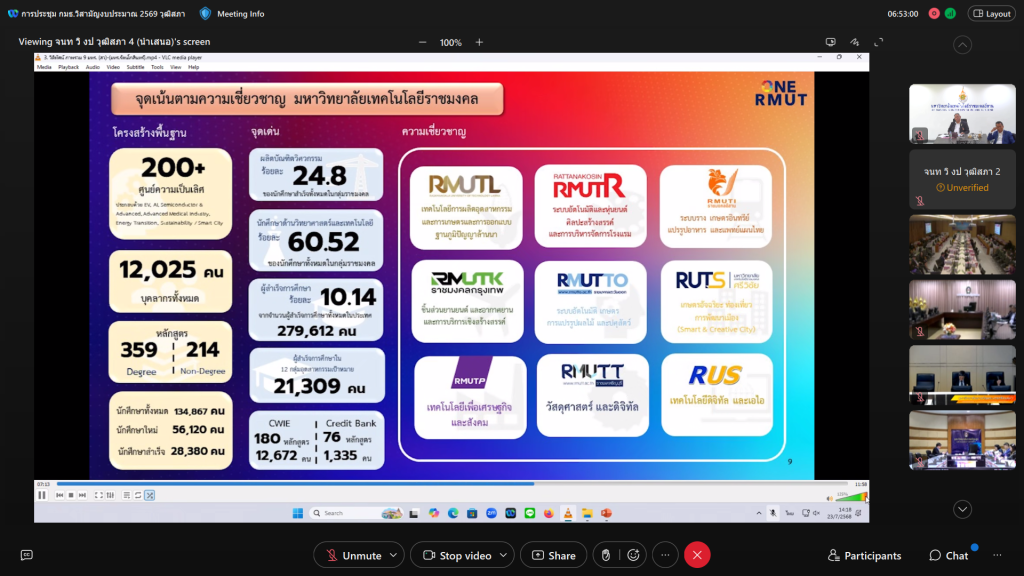
Task: Zoom in shared screen with plus icon
Action: coord(479,42)
